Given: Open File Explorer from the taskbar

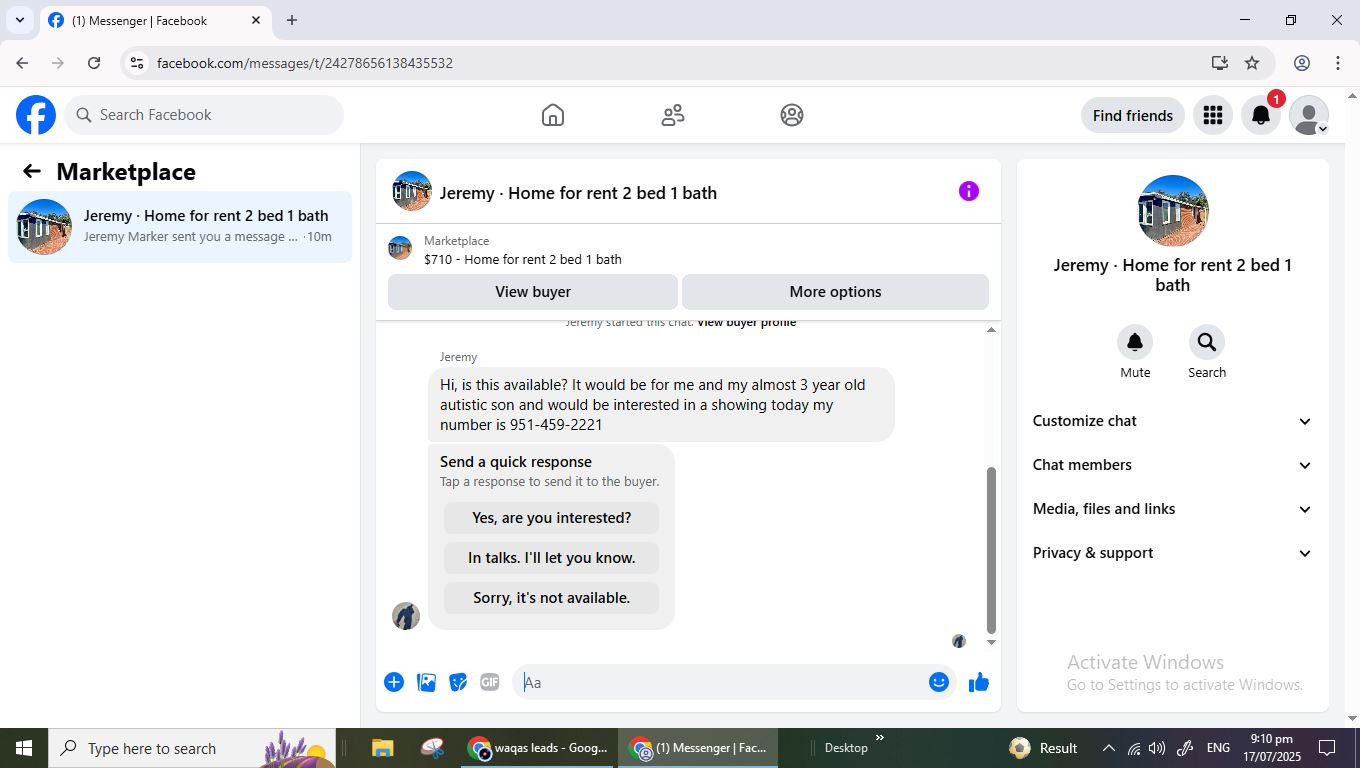Looking at the screenshot, I should (x=382, y=748).
